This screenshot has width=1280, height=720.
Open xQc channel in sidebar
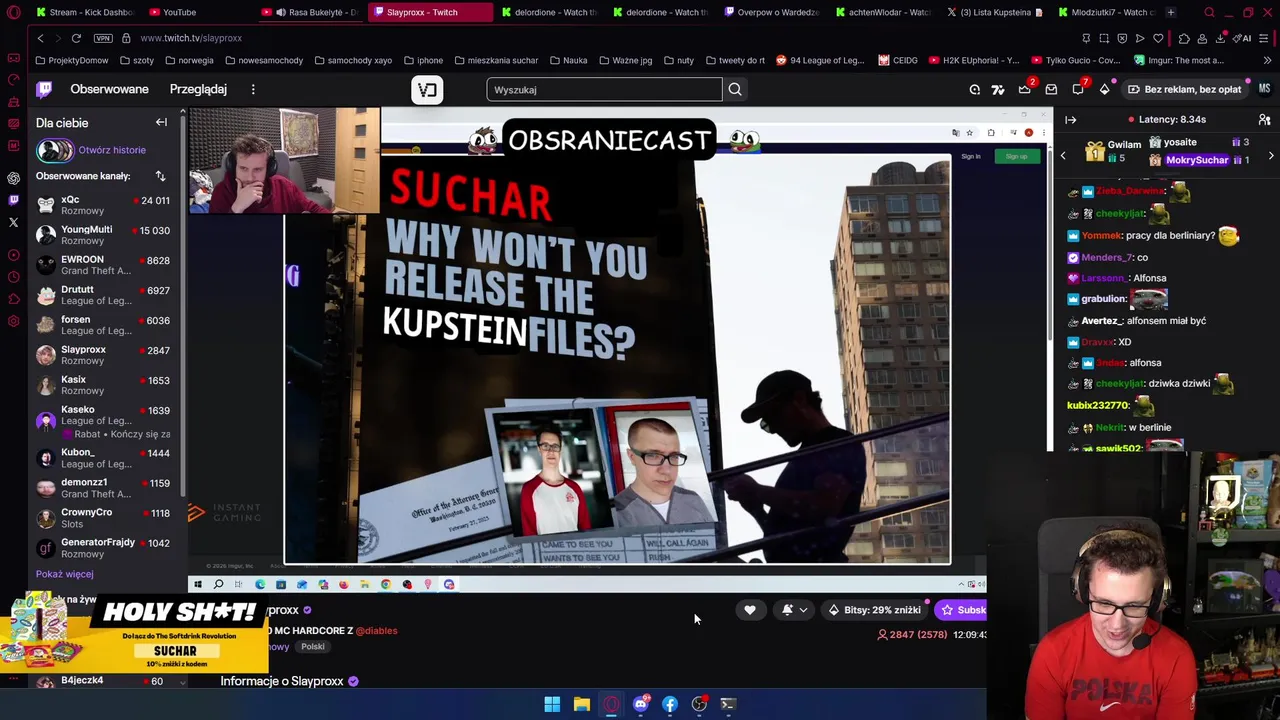104,205
